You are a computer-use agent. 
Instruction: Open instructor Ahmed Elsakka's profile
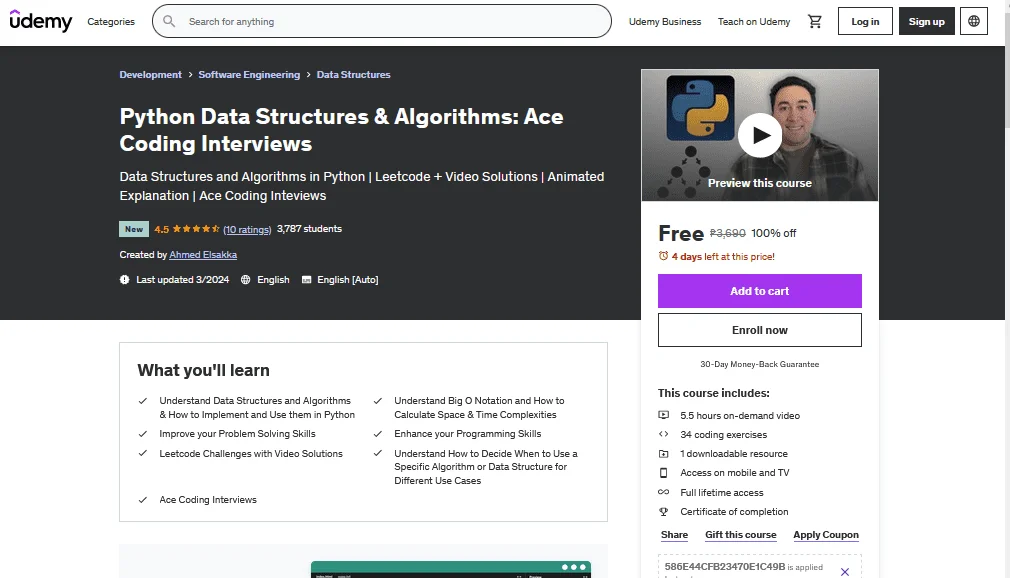click(203, 255)
